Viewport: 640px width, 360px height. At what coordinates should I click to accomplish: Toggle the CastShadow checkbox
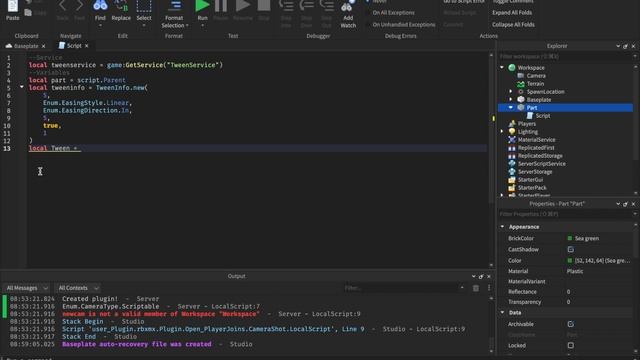tap(571, 249)
